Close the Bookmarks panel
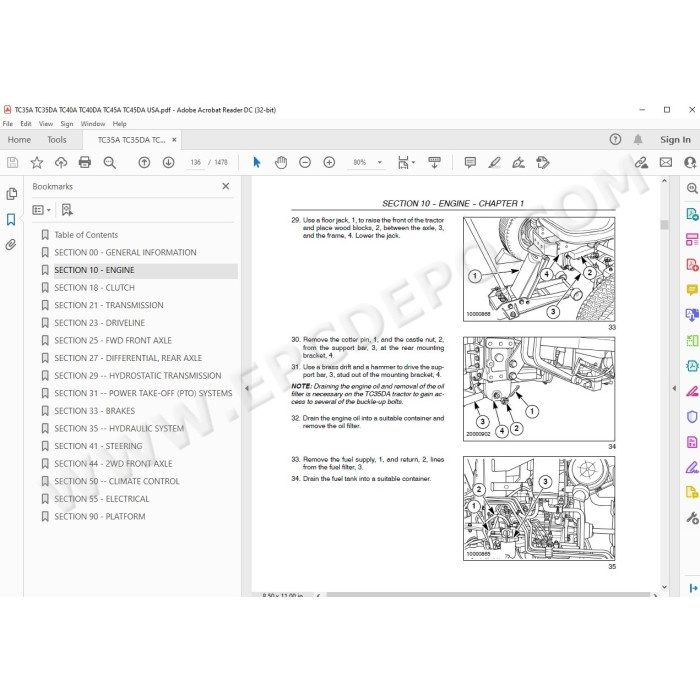The width and height of the screenshot is (700, 700). point(226,186)
